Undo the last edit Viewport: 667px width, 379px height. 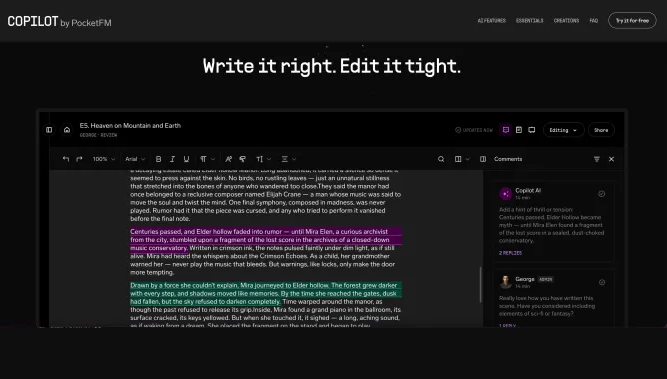pos(66,159)
